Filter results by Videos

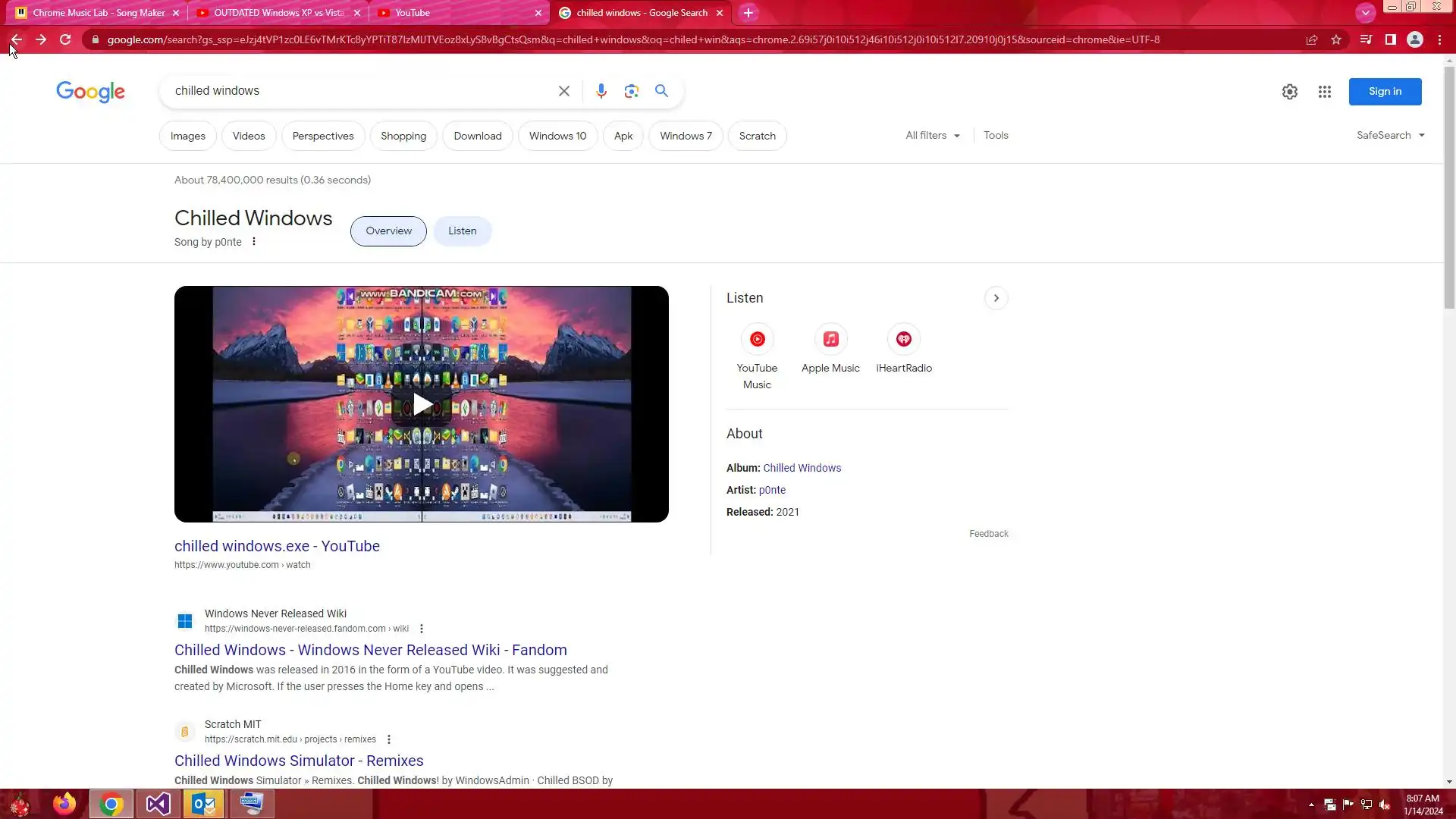(249, 136)
